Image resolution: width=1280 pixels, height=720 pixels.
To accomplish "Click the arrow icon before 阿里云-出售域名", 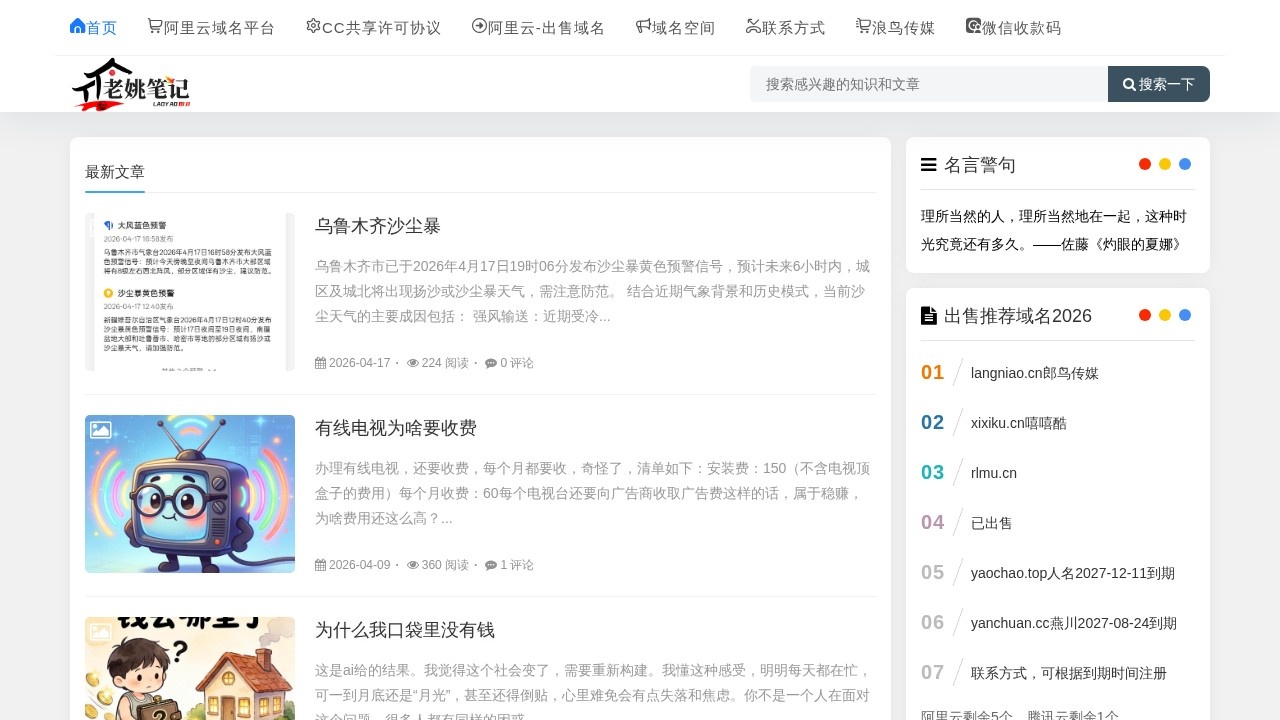I will pos(479,26).
